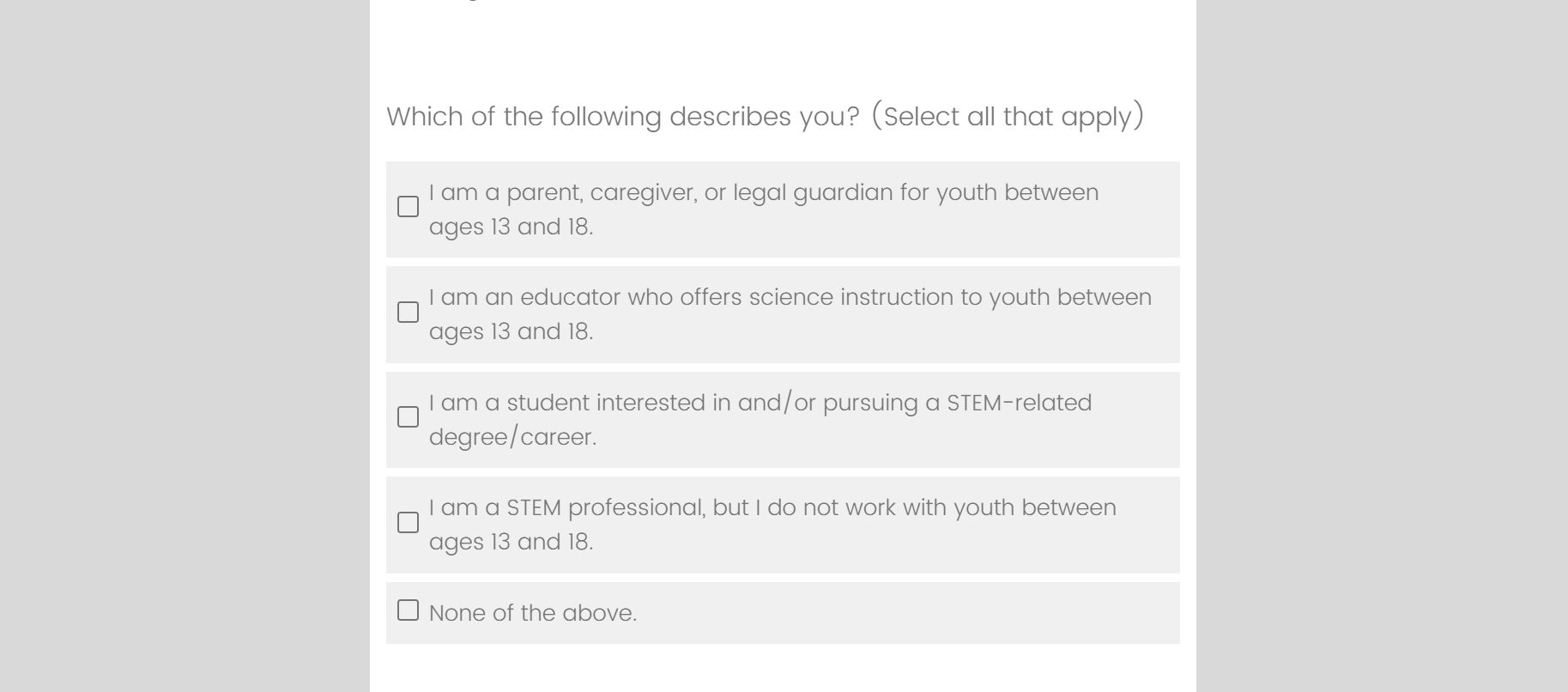Toggle the 'None of the above' checkbox
Viewport: 1568px width, 692px height.
pyautogui.click(x=409, y=610)
